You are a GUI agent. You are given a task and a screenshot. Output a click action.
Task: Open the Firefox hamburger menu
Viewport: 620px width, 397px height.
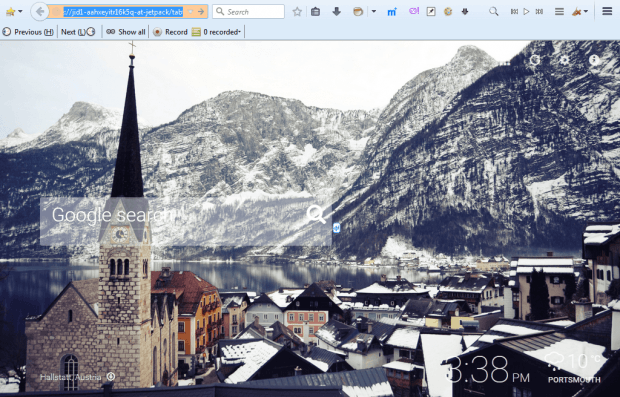pyautogui.click(x=607, y=11)
